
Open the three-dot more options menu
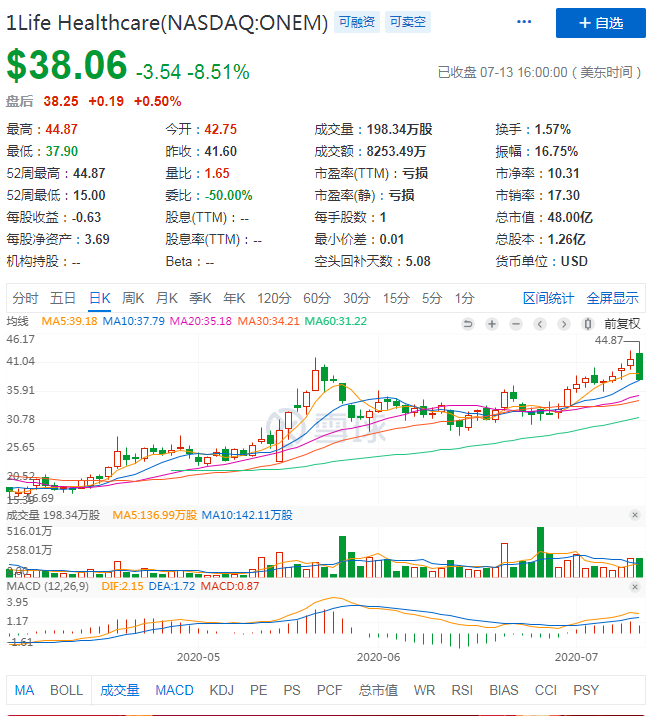524,22
